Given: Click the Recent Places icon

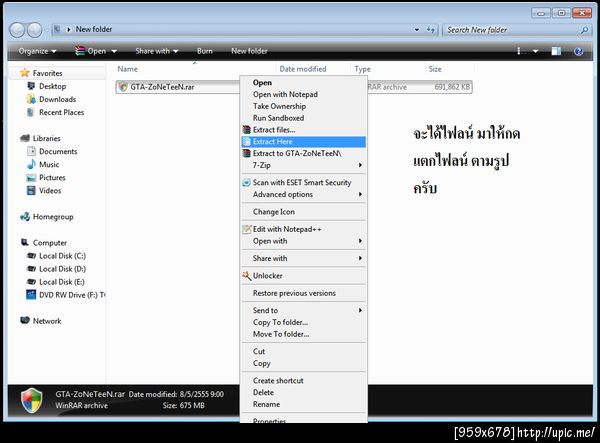Looking at the screenshot, I should coord(31,112).
